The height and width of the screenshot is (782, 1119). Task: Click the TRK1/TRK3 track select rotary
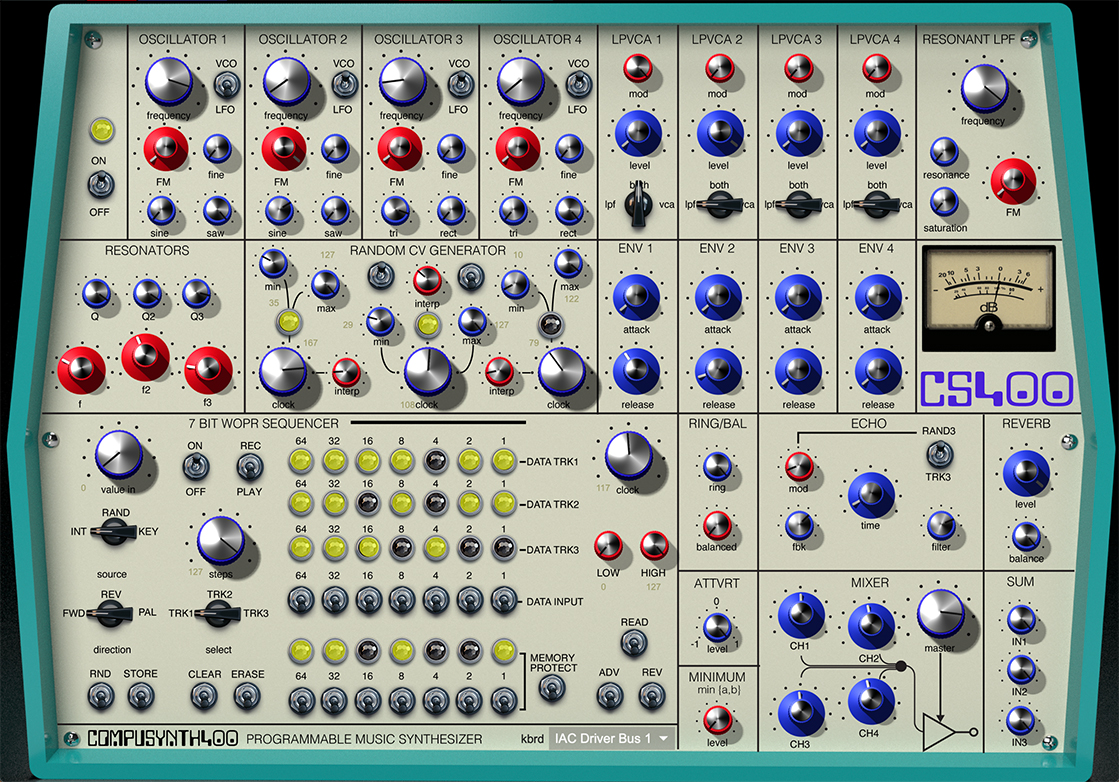(217, 613)
